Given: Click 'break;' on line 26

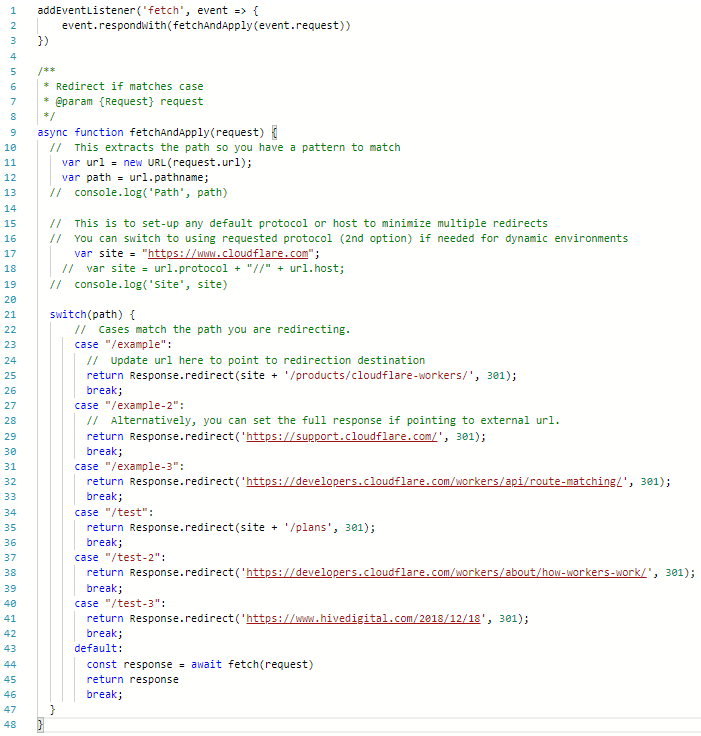Looking at the screenshot, I should point(105,391).
